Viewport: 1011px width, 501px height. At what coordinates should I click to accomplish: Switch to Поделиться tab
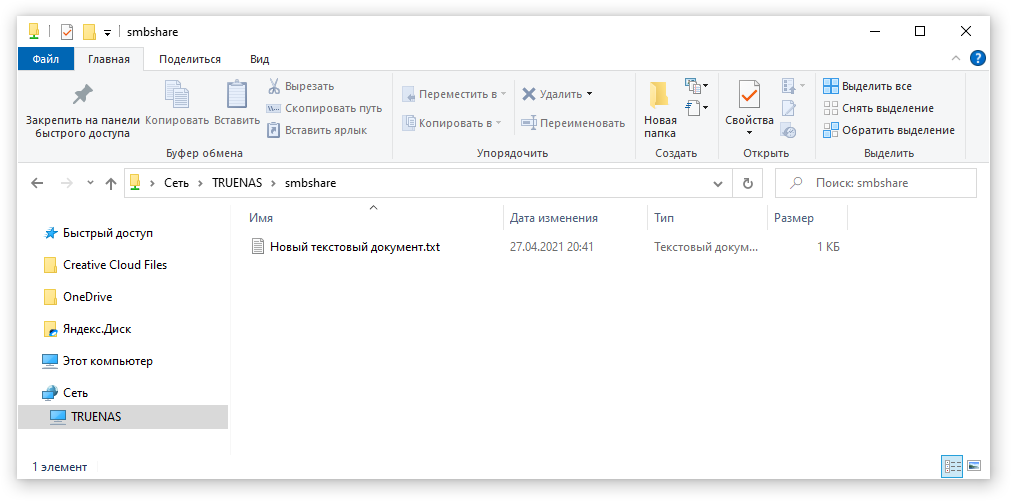[x=190, y=59]
